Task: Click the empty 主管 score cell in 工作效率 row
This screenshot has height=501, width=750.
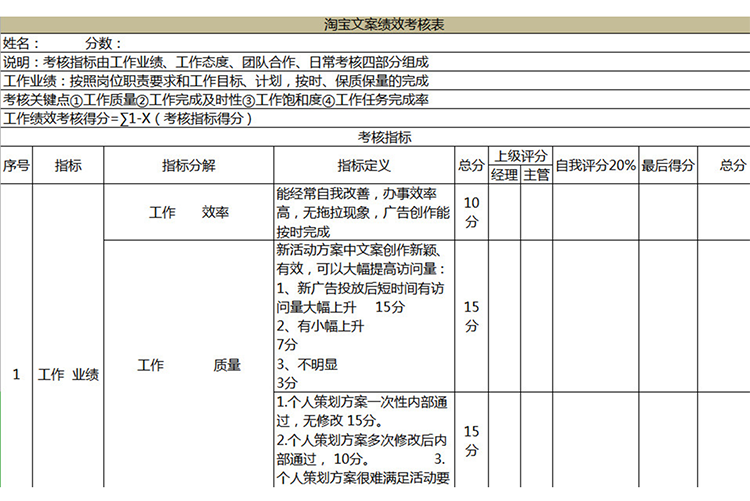Action: click(x=536, y=212)
